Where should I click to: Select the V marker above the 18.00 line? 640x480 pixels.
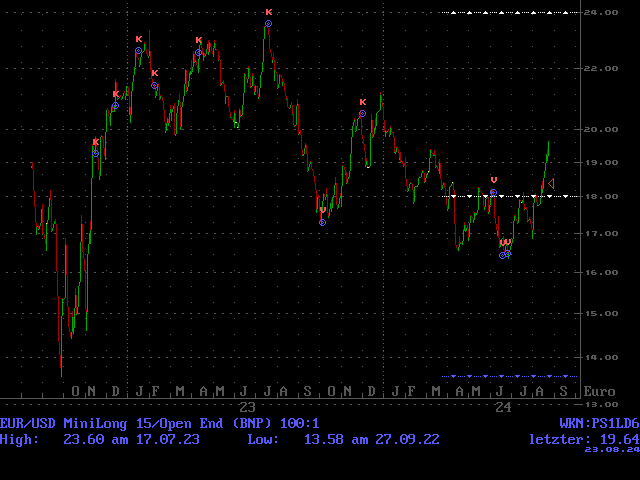[493, 180]
